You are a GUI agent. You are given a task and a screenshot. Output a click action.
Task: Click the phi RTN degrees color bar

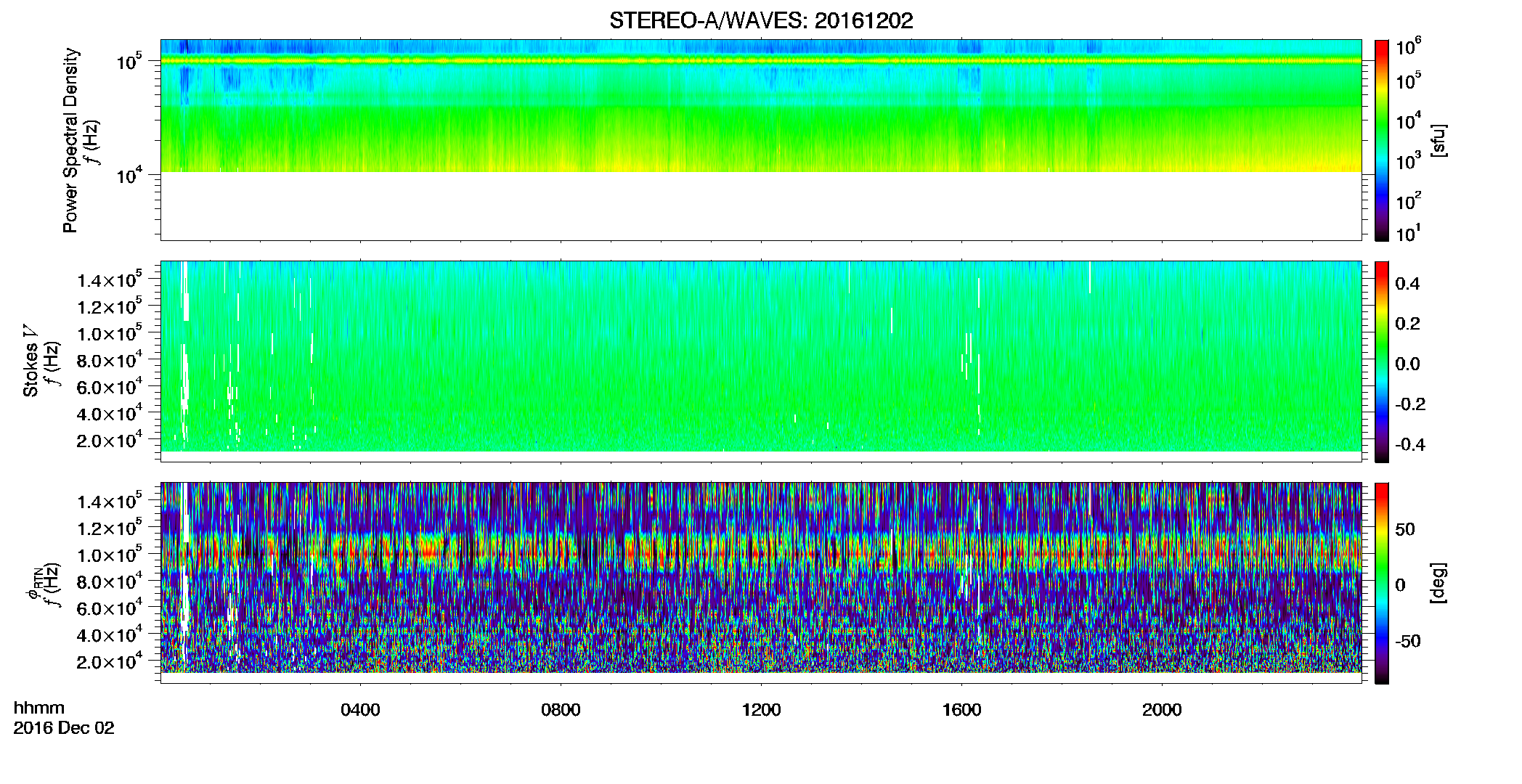[x=1382, y=583]
